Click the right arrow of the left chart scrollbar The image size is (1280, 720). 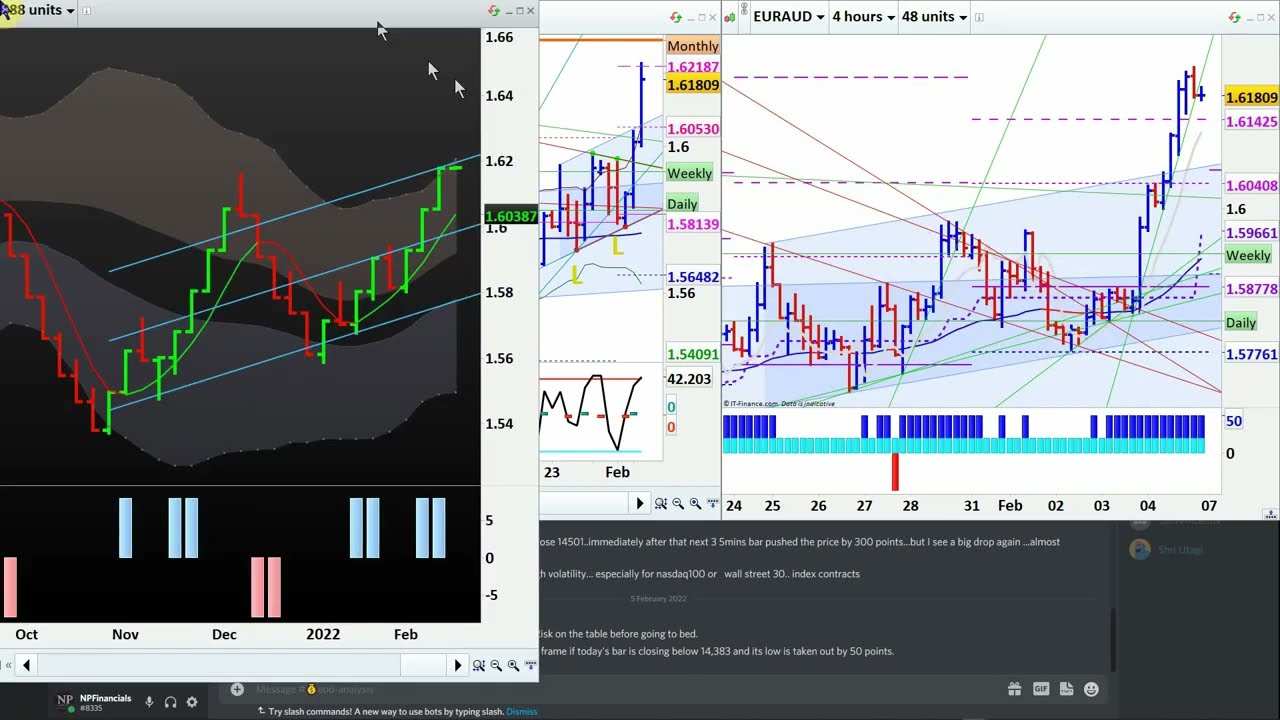click(x=458, y=666)
